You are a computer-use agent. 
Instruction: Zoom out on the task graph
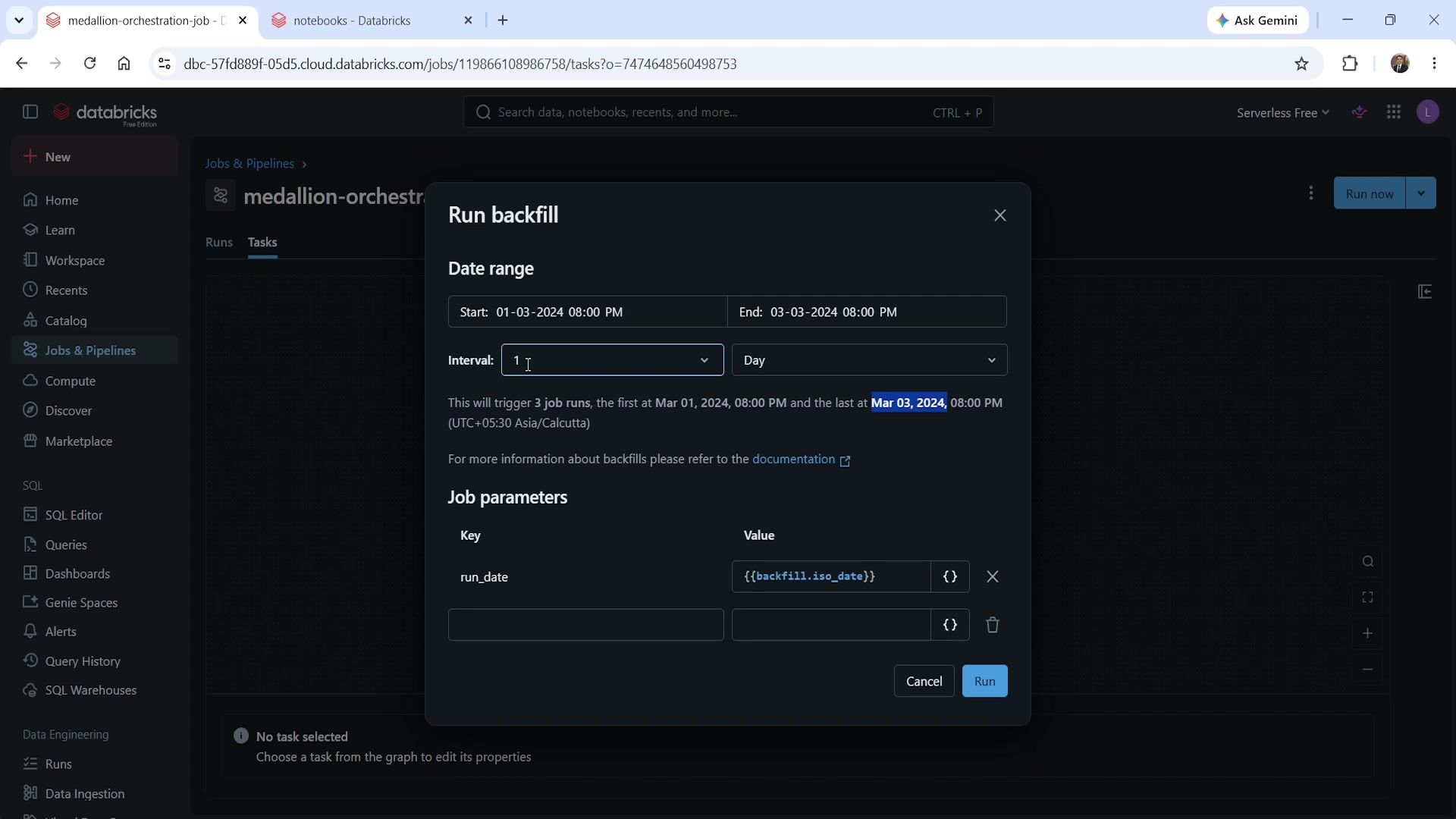click(x=1368, y=670)
